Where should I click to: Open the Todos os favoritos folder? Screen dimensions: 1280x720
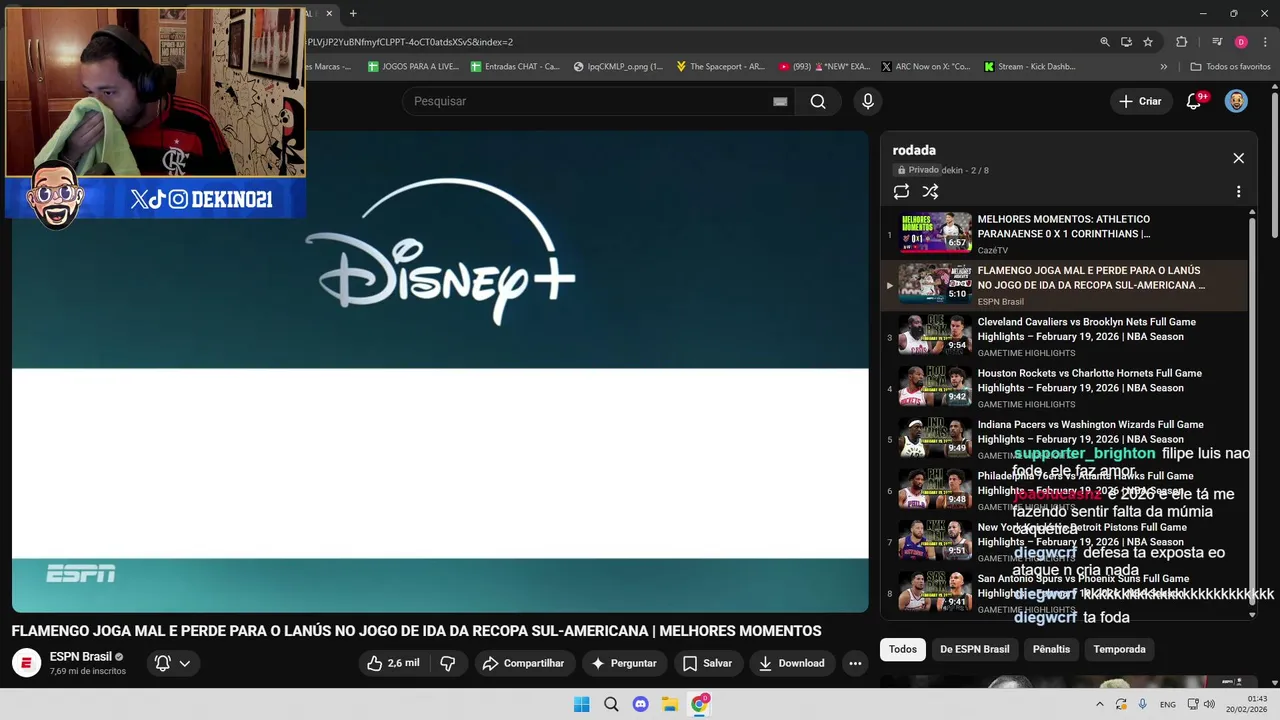click(x=1231, y=67)
